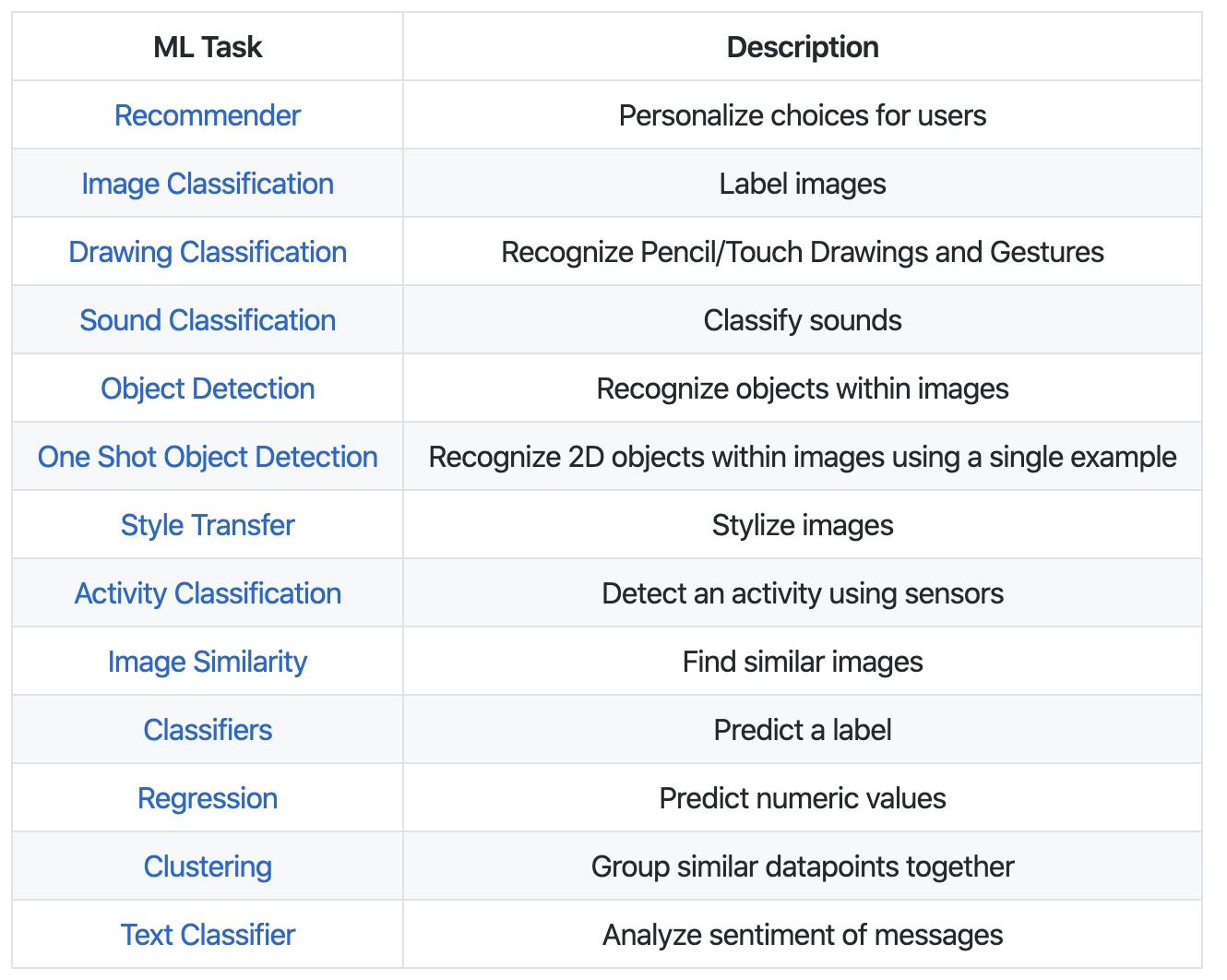Click 'Recognize 2D objects within images' description
The image size is (1227, 980).
click(x=803, y=457)
